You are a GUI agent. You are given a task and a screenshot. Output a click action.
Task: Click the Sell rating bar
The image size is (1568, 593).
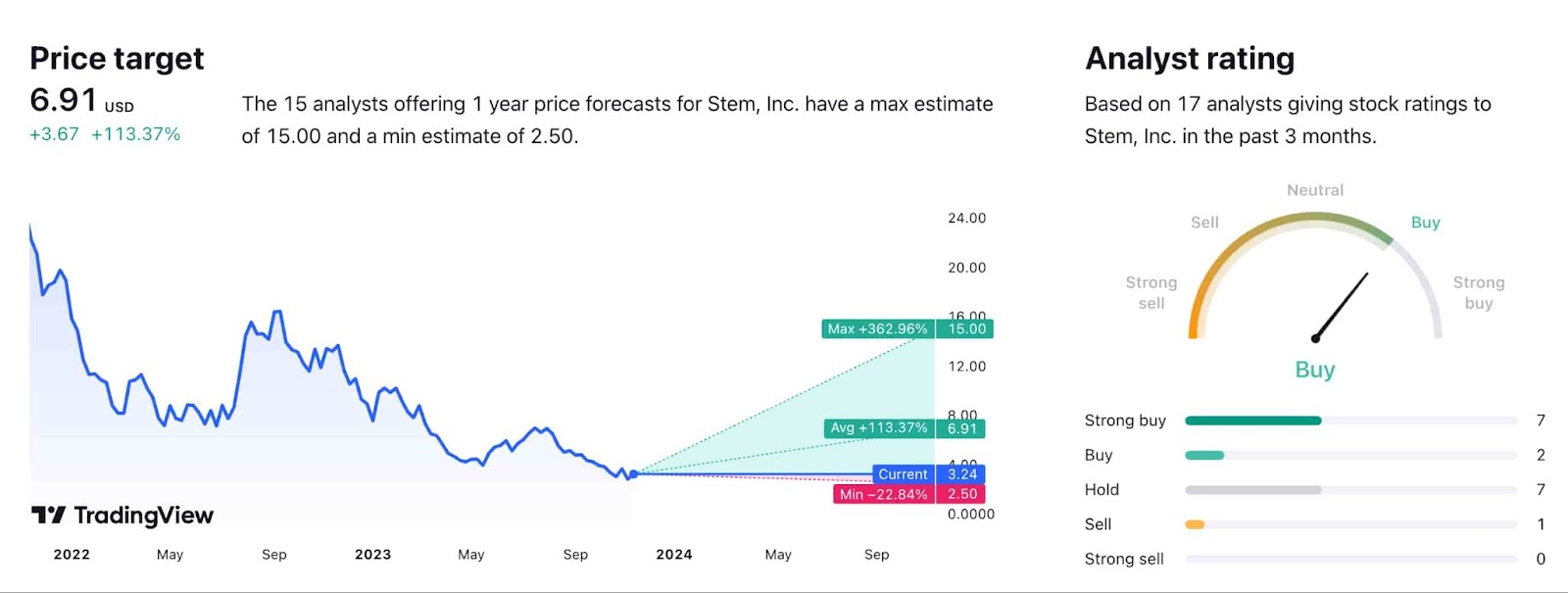pyautogui.click(x=1350, y=524)
